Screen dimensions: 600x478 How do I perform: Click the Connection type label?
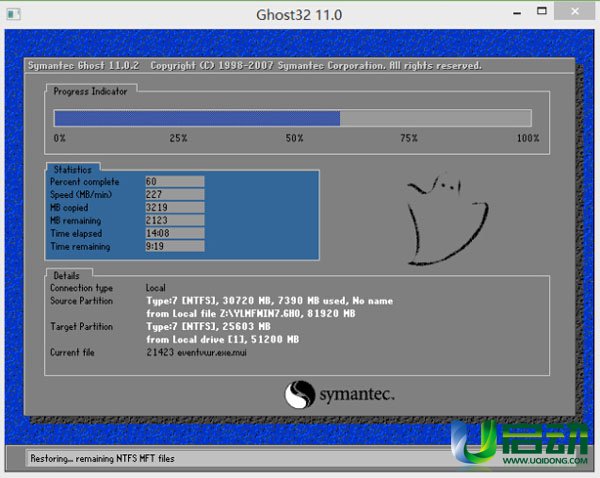82,288
